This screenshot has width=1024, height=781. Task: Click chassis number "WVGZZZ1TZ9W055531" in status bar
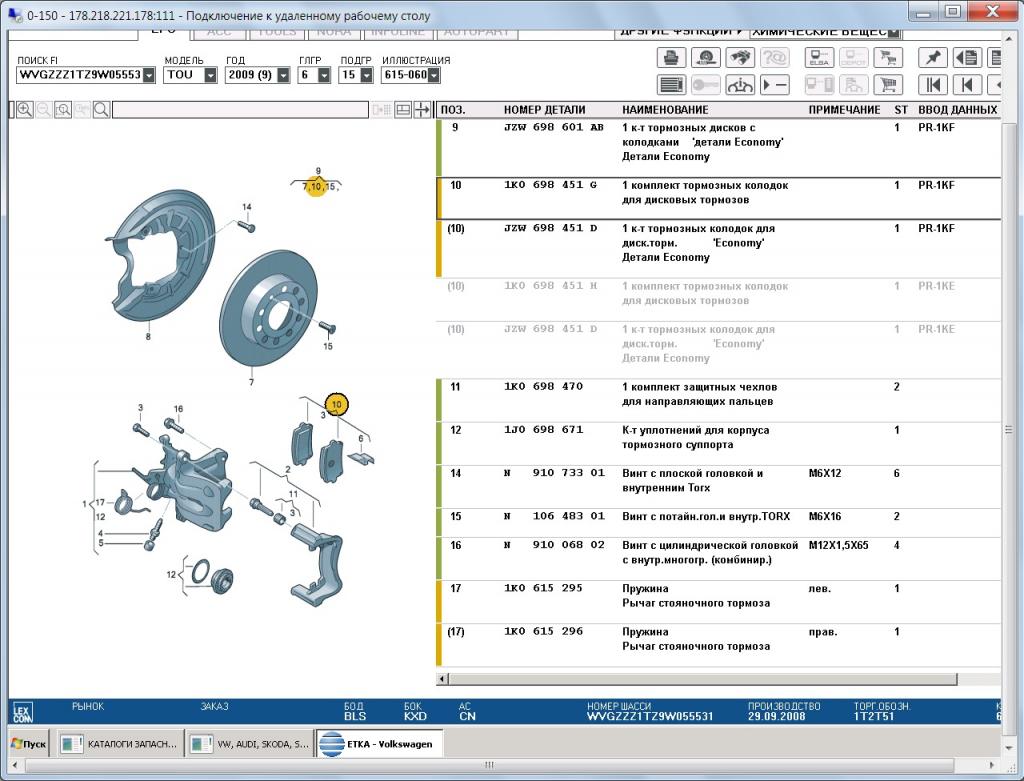[x=650, y=716]
